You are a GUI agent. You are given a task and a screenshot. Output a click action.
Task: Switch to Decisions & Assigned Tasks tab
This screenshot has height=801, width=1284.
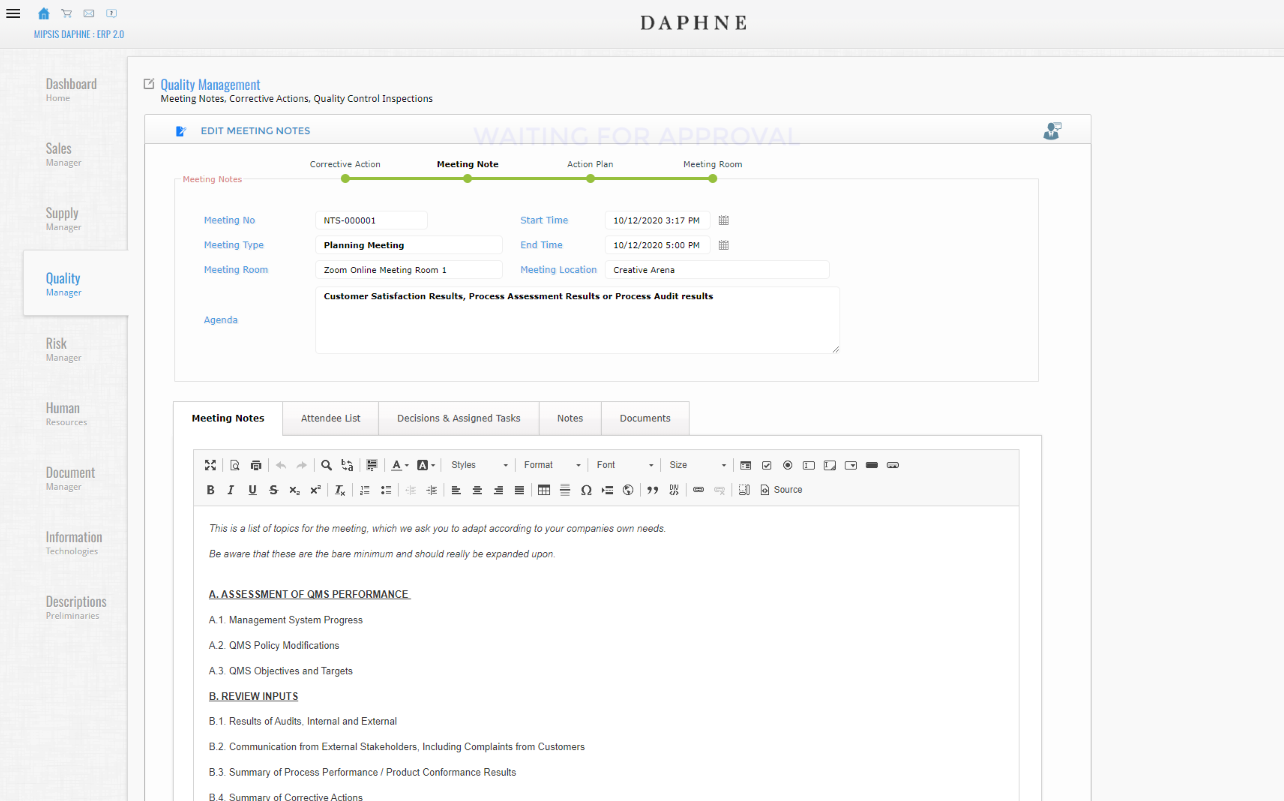(459, 418)
